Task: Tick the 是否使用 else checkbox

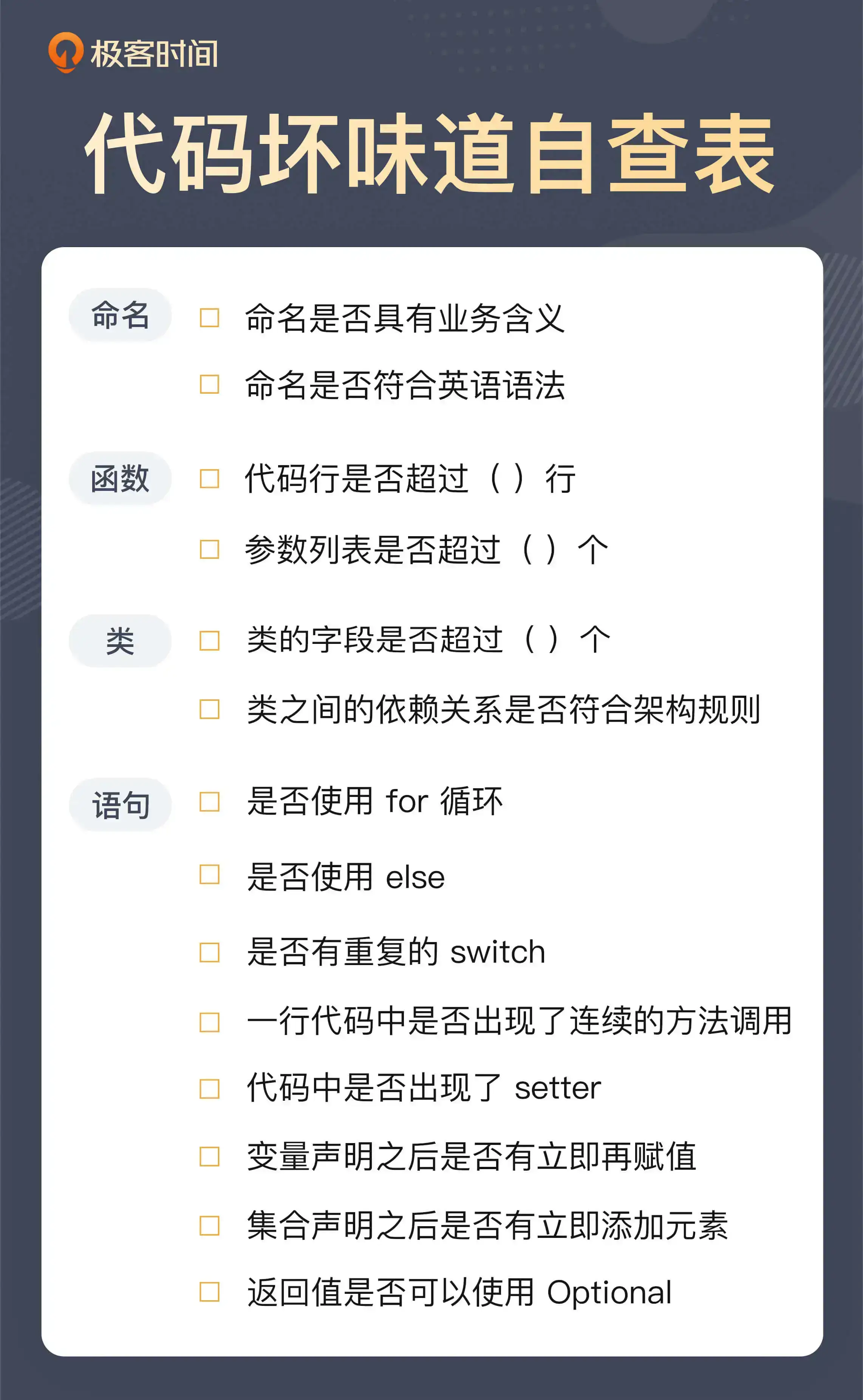Action: (x=209, y=874)
